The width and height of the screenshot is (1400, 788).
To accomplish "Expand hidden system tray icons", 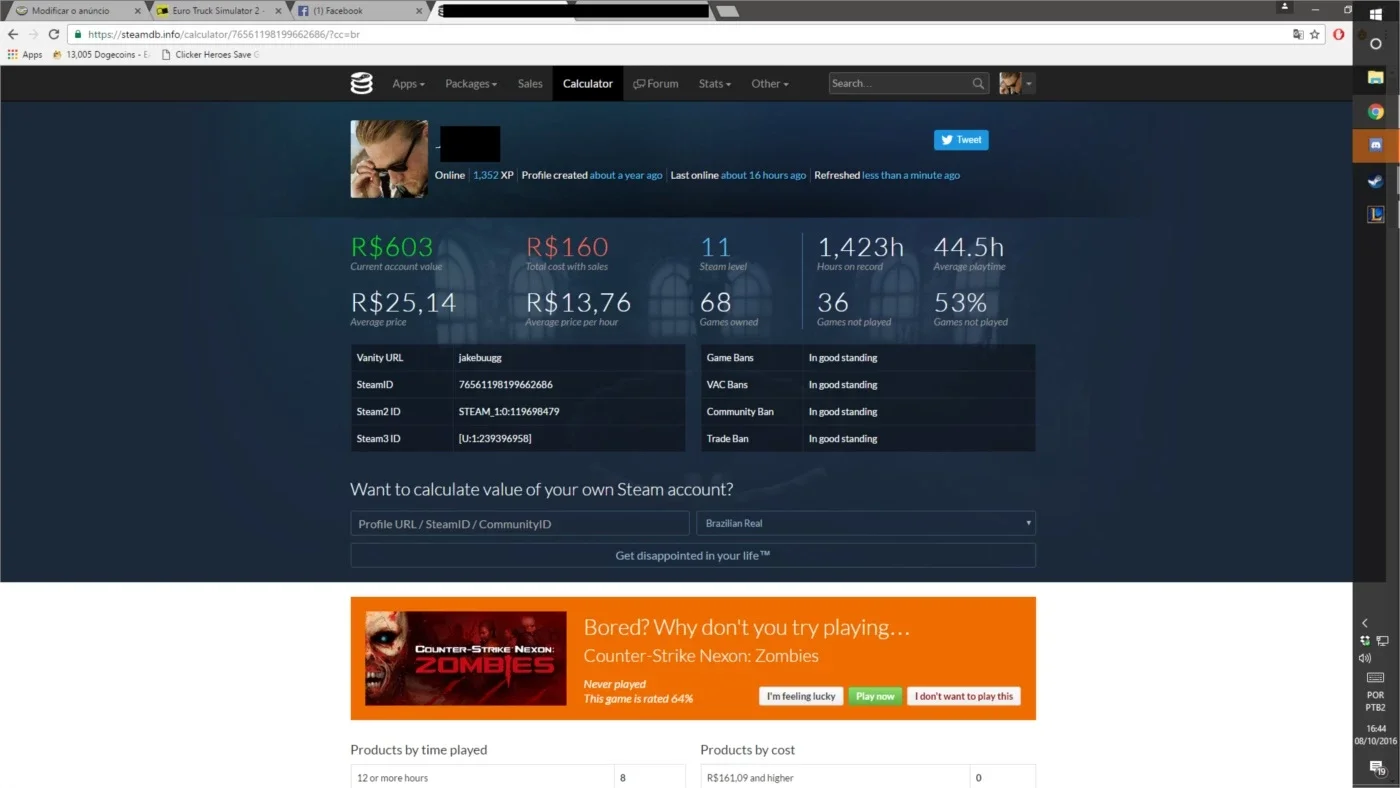I will [1365, 622].
